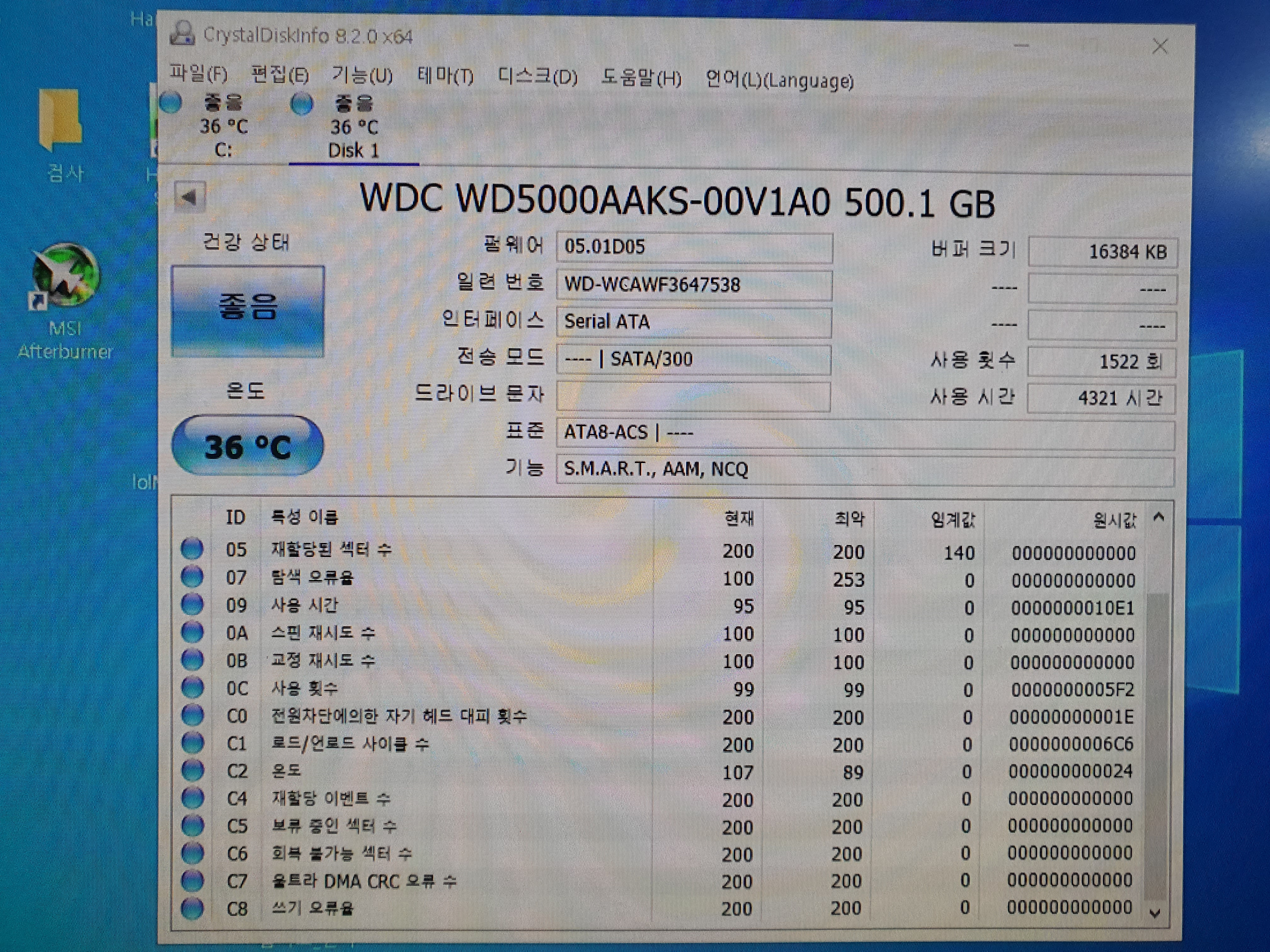Click raw value 0000000005F2
Image resolution: width=1270 pixels, height=952 pixels.
[x=1073, y=689]
